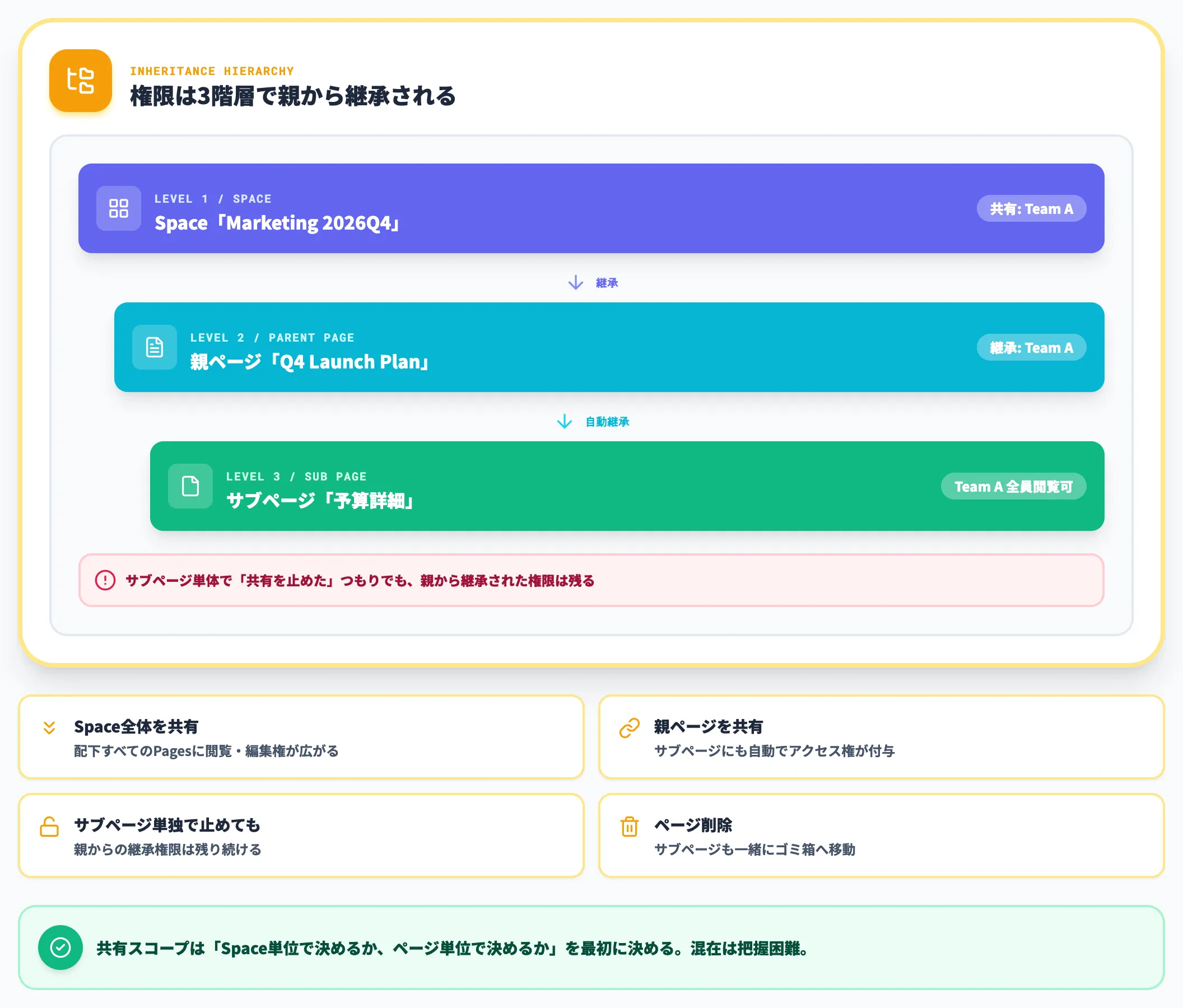Click 配下すべてのPagesに閲覧・編集権が広がる text
Screen dimensions: 1183x1008
click(206, 750)
